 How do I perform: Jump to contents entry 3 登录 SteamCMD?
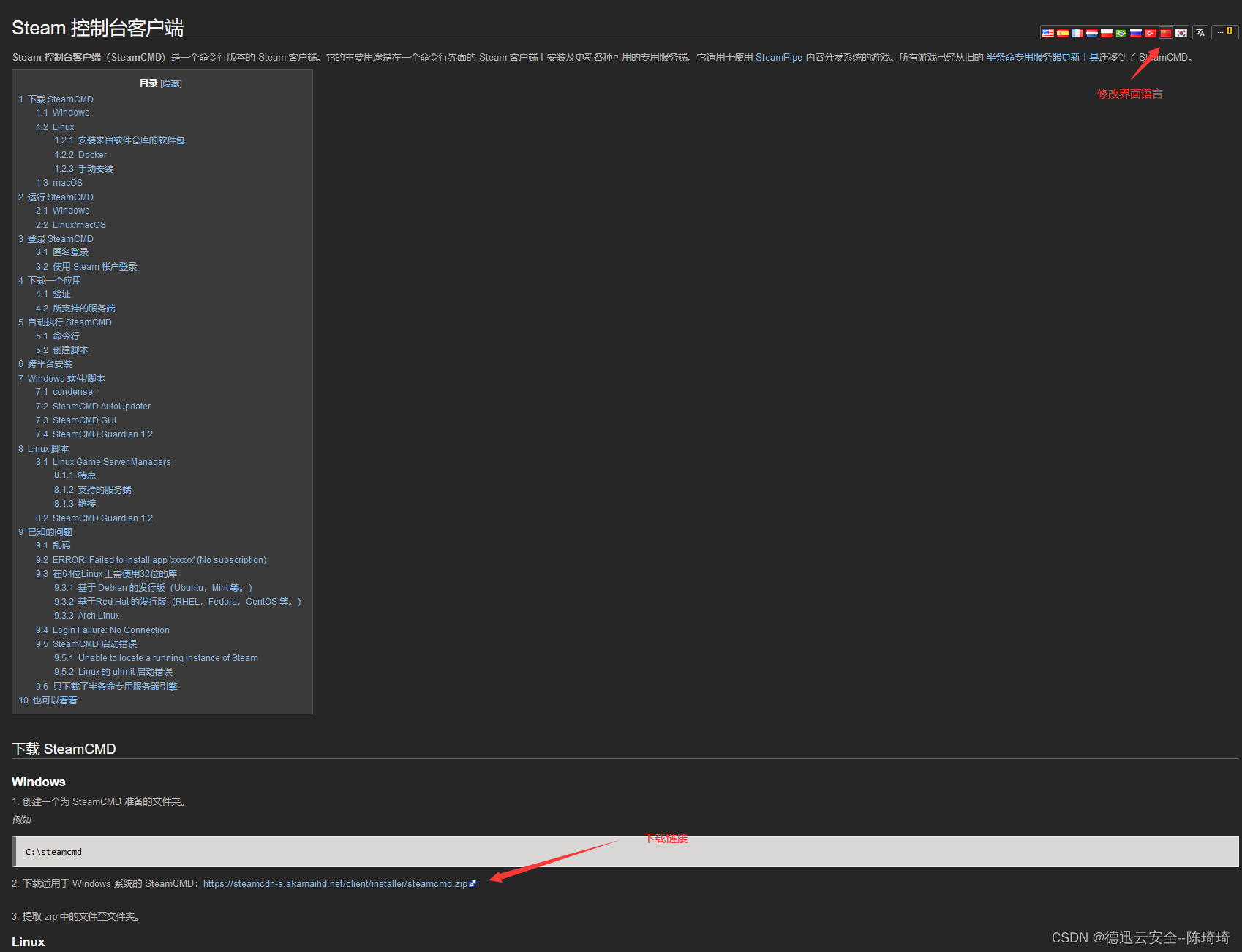(x=56, y=238)
